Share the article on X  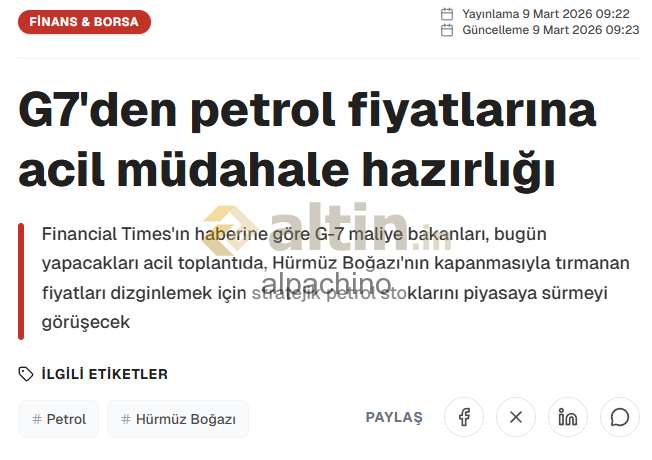[x=516, y=417]
